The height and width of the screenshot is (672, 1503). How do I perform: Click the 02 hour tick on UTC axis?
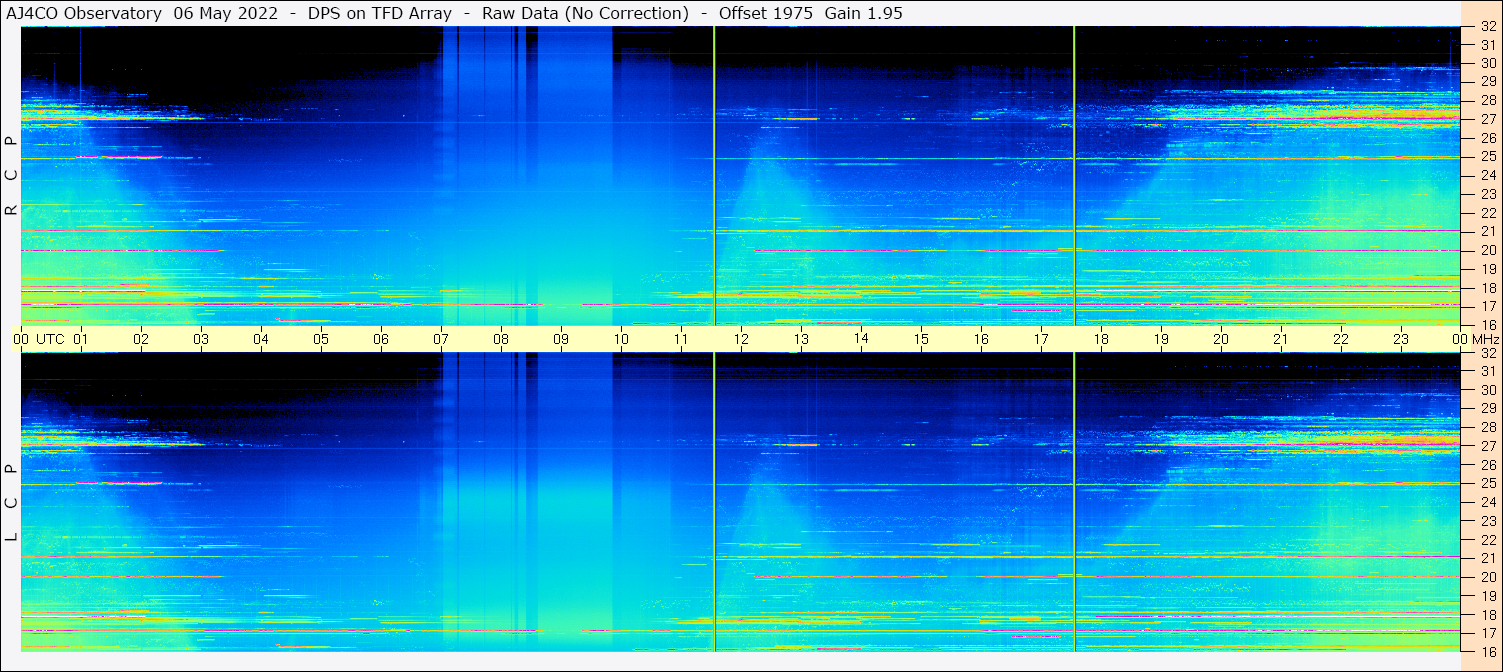141,339
